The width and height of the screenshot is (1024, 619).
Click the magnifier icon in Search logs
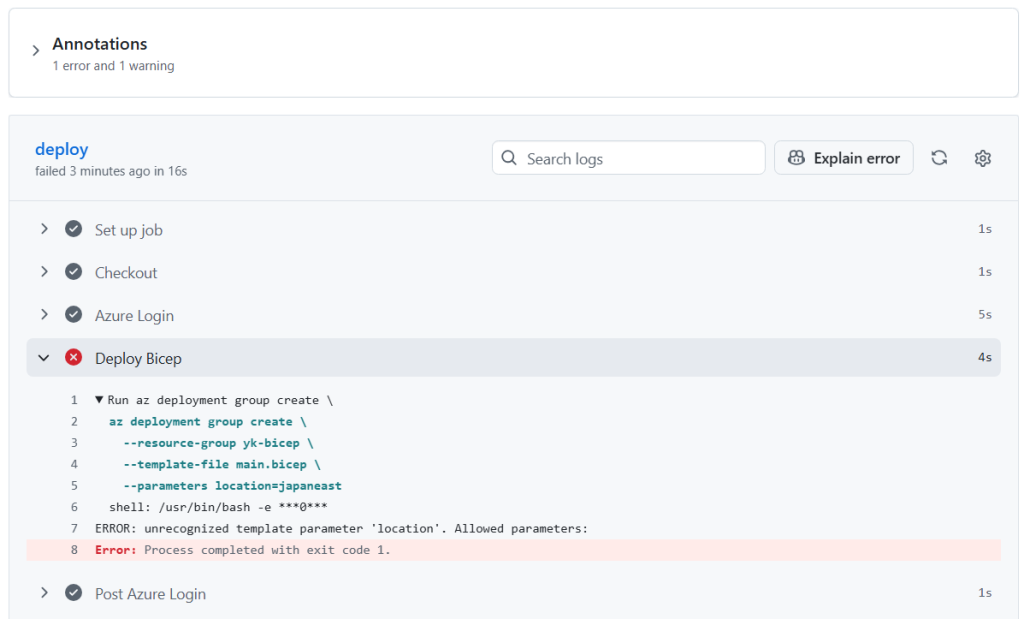coord(510,158)
